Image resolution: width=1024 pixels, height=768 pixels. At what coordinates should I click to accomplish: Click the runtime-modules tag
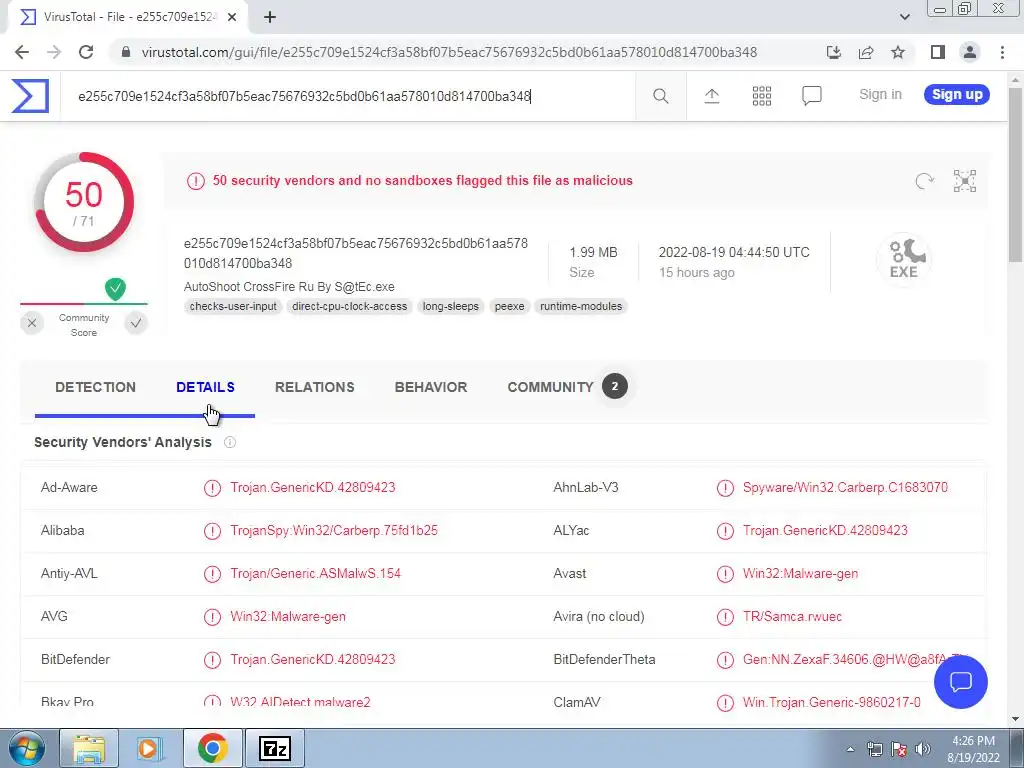tap(581, 306)
